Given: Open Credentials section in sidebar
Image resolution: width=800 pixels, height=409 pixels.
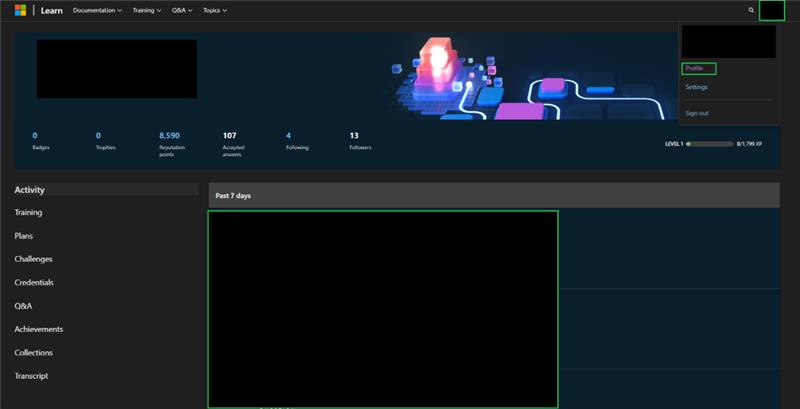Looking at the screenshot, I should point(34,283).
